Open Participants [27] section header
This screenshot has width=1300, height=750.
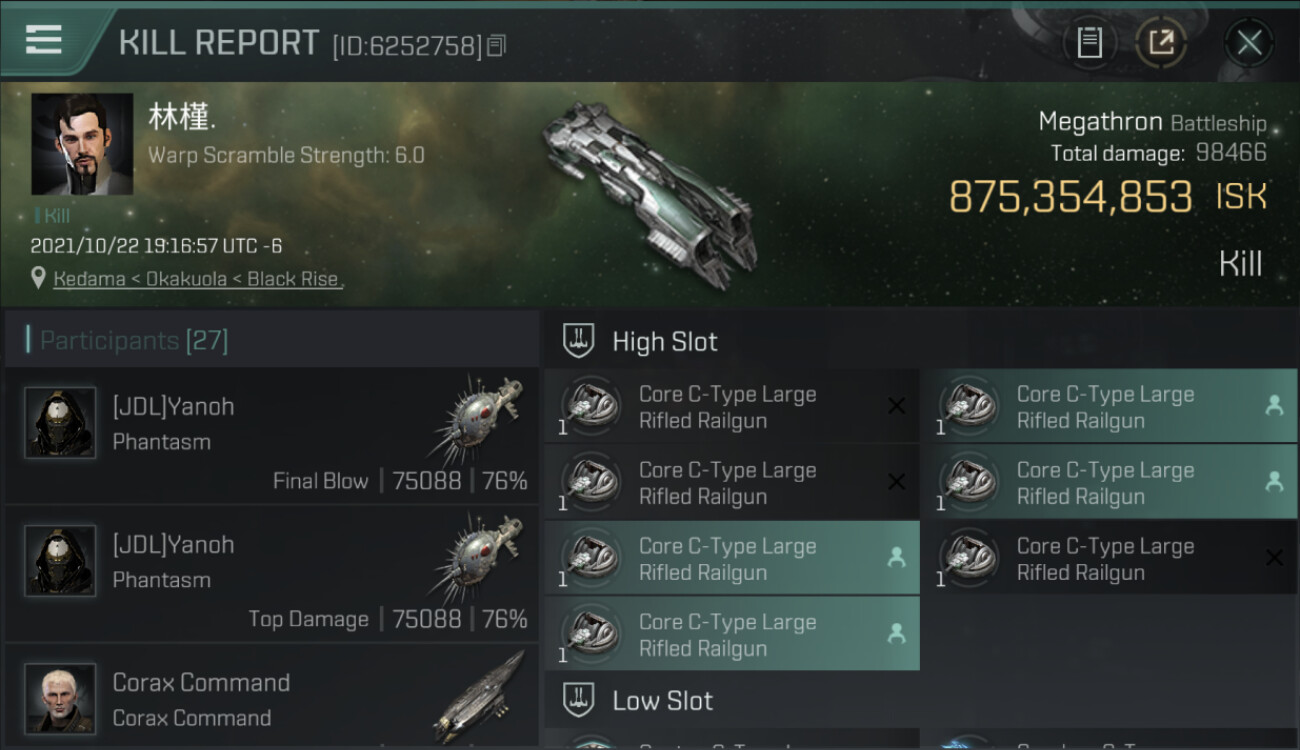(134, 341)
